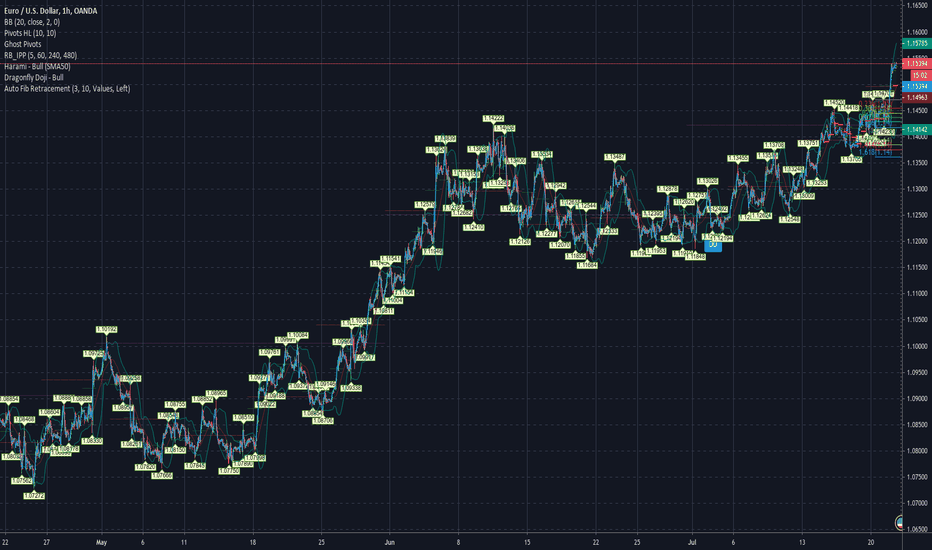Click the green 1.14142 price label
Image resolution: width=932 pixels, height=550 pixels.
[917, 129]
